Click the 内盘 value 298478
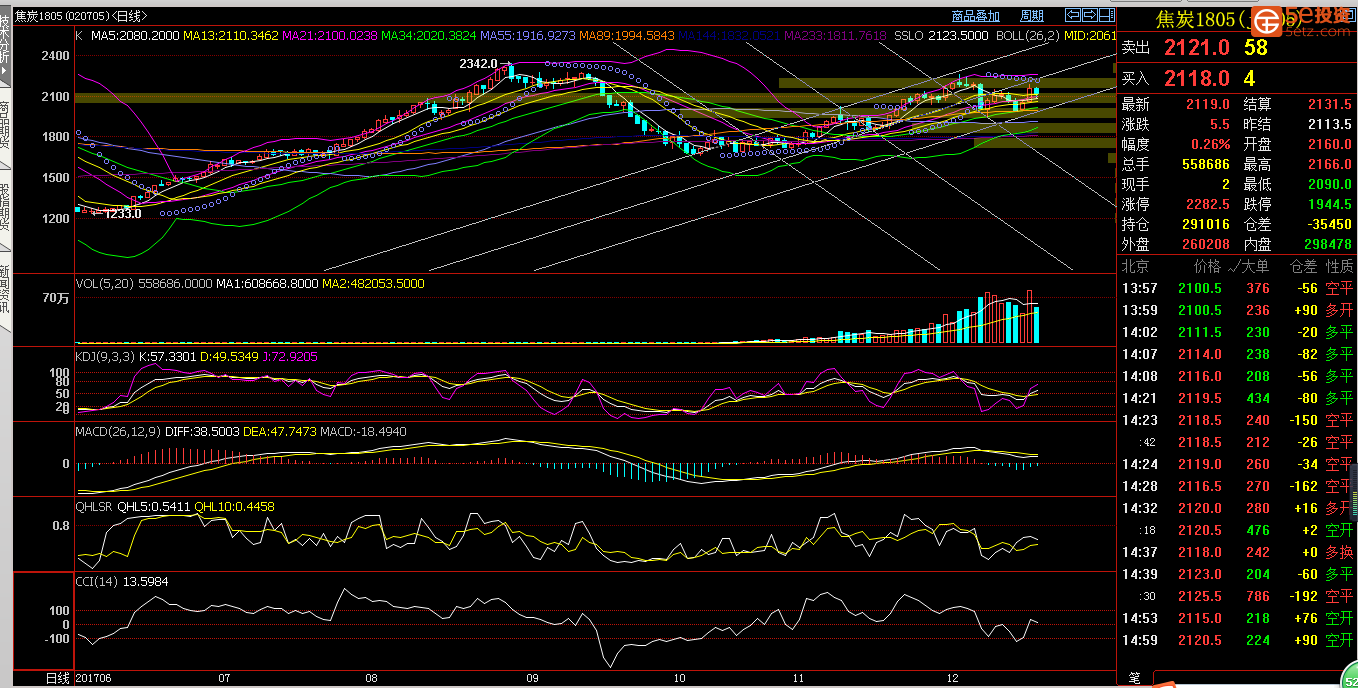1358x688 pixels. 1328,244
